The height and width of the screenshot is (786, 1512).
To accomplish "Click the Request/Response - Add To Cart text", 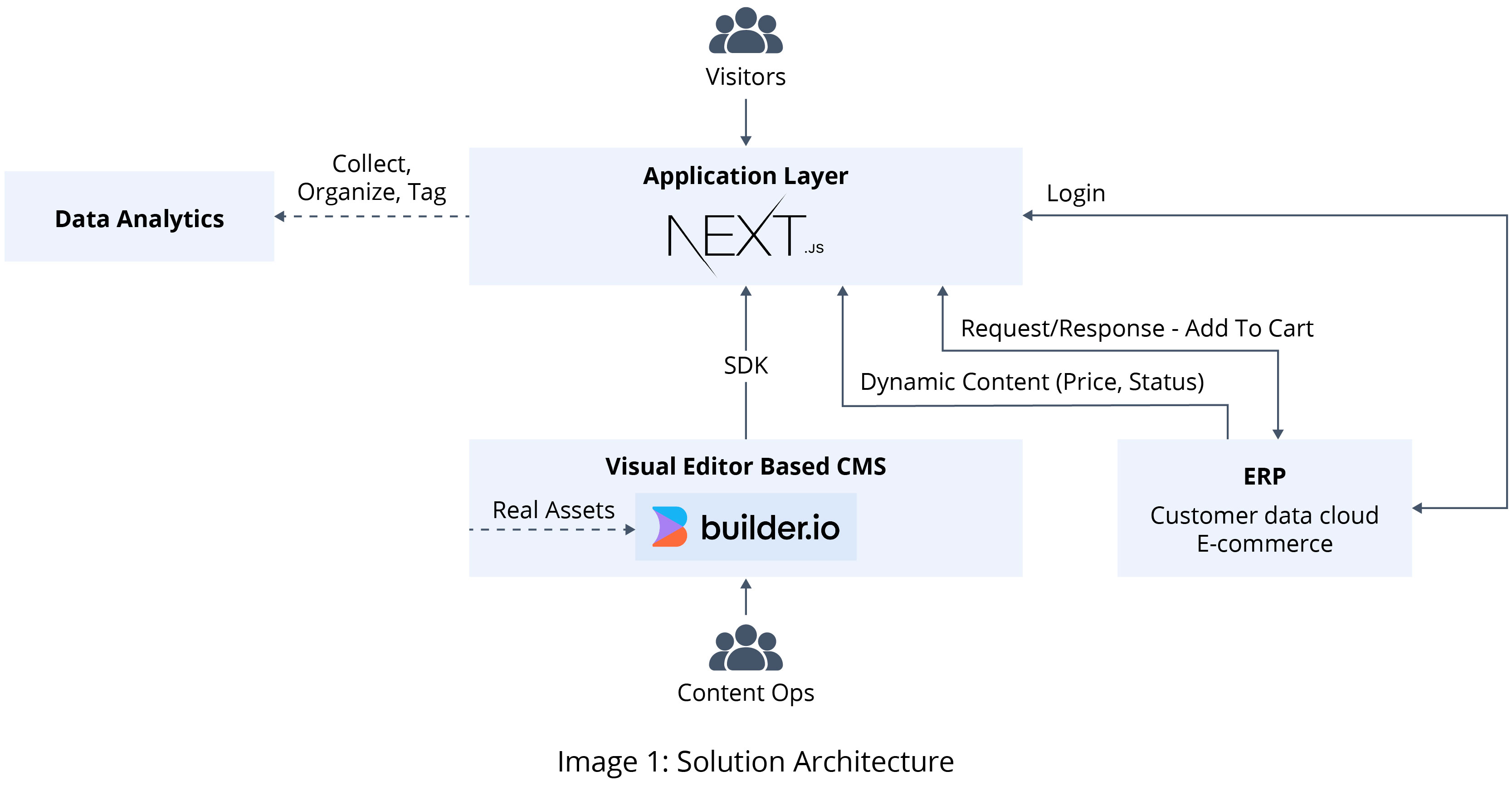I will coord(1139,329).
